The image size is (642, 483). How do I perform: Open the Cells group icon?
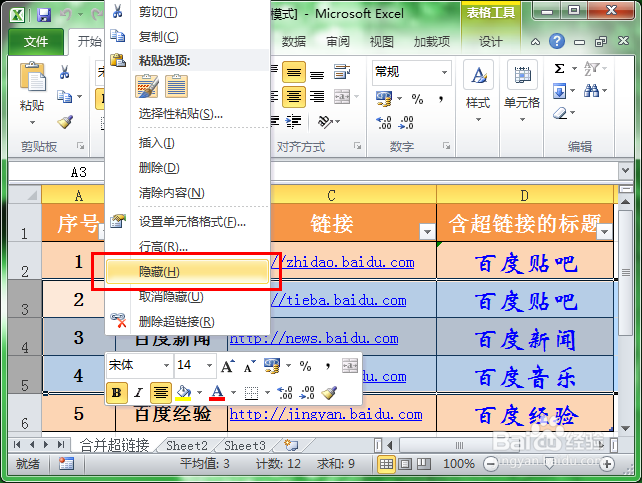point(522,75)
